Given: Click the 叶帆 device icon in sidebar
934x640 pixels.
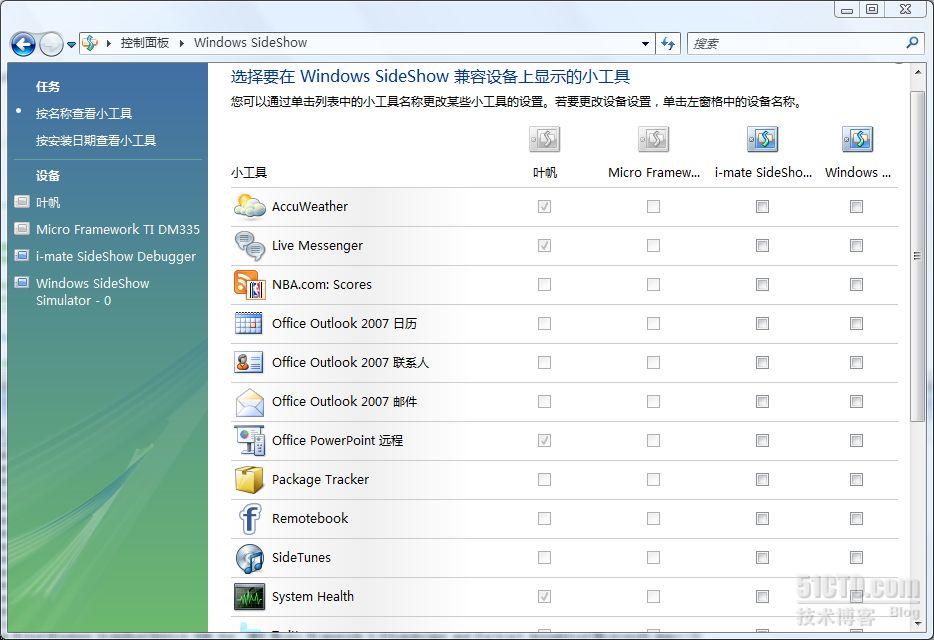Looking at the screenshot, I should tap(21, 201).
